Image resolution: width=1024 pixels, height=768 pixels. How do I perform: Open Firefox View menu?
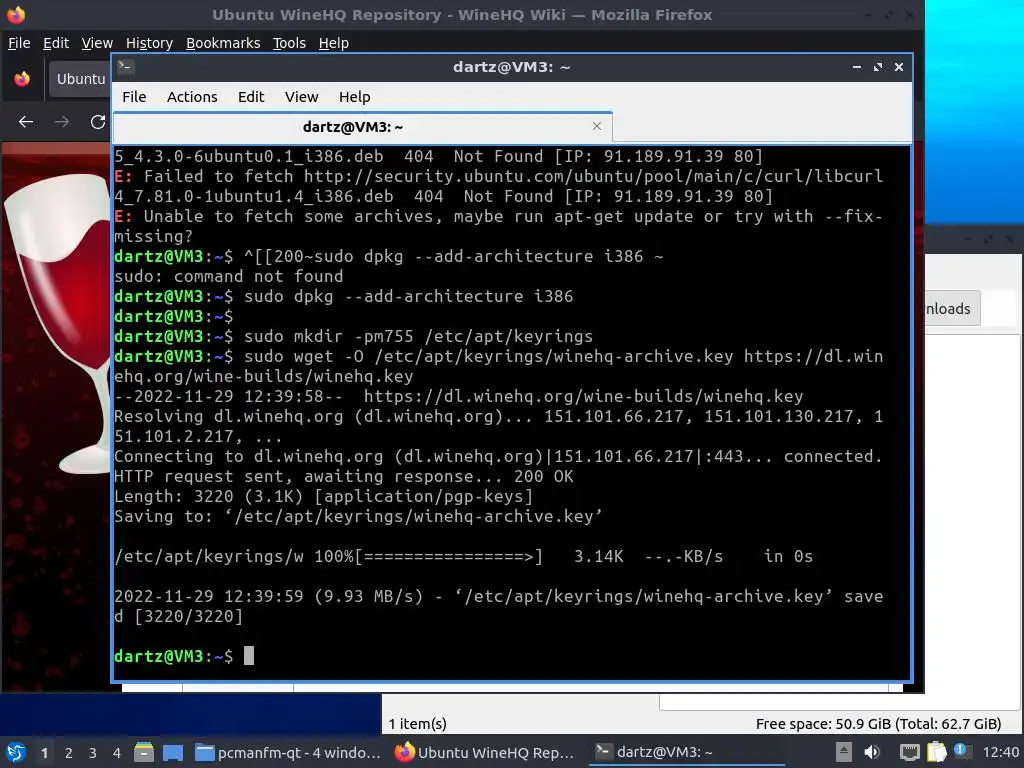(97, 43)
